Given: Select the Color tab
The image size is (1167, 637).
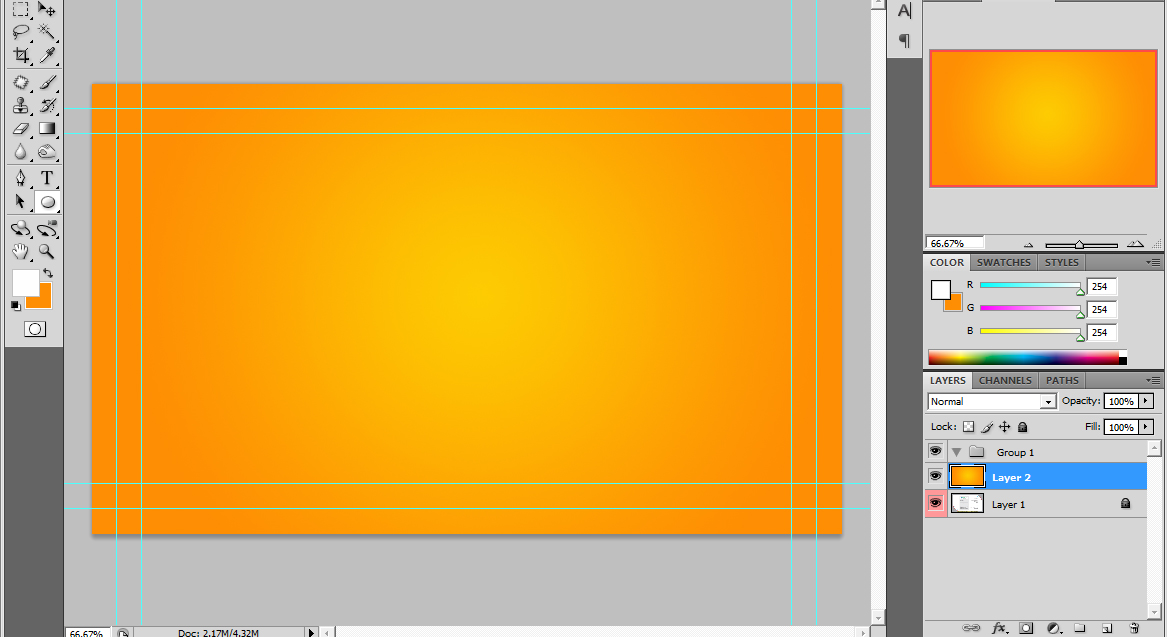Looking at the screenshot, I should [x=947, y=263].
